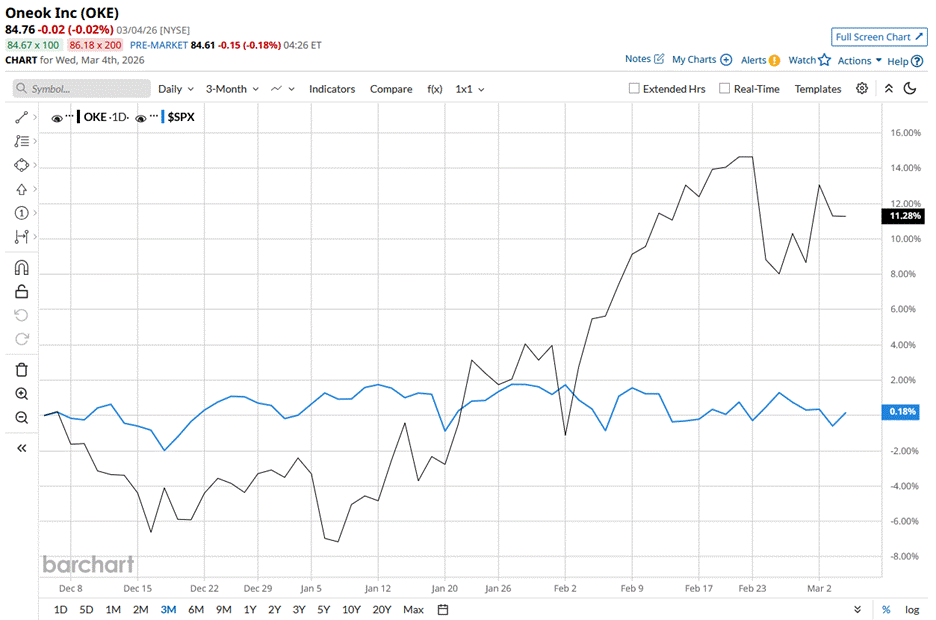The height and width of the screenshot is (620, 936).
Task: Hide the OKE series with eye icon
Action: [x=56, y=118]
